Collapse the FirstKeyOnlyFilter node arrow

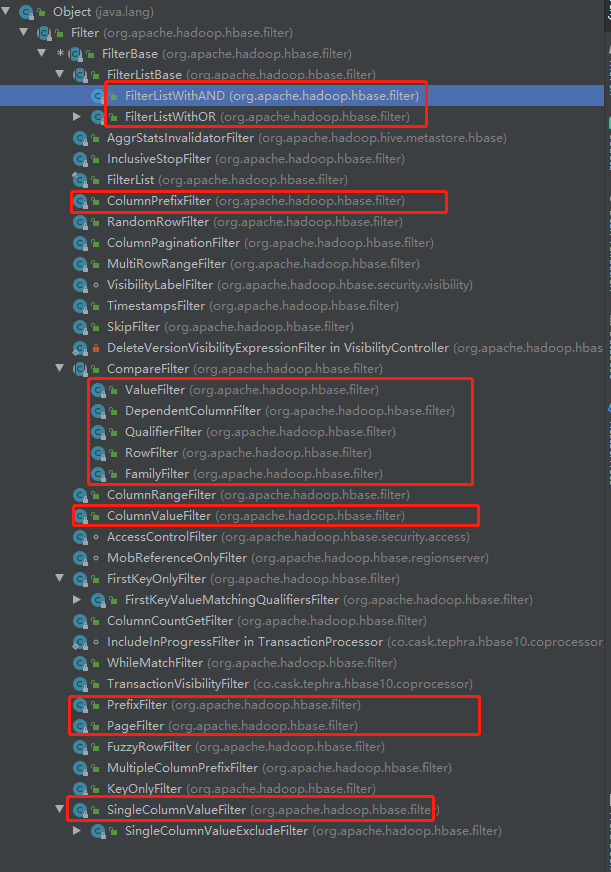(x=59, y=578)
